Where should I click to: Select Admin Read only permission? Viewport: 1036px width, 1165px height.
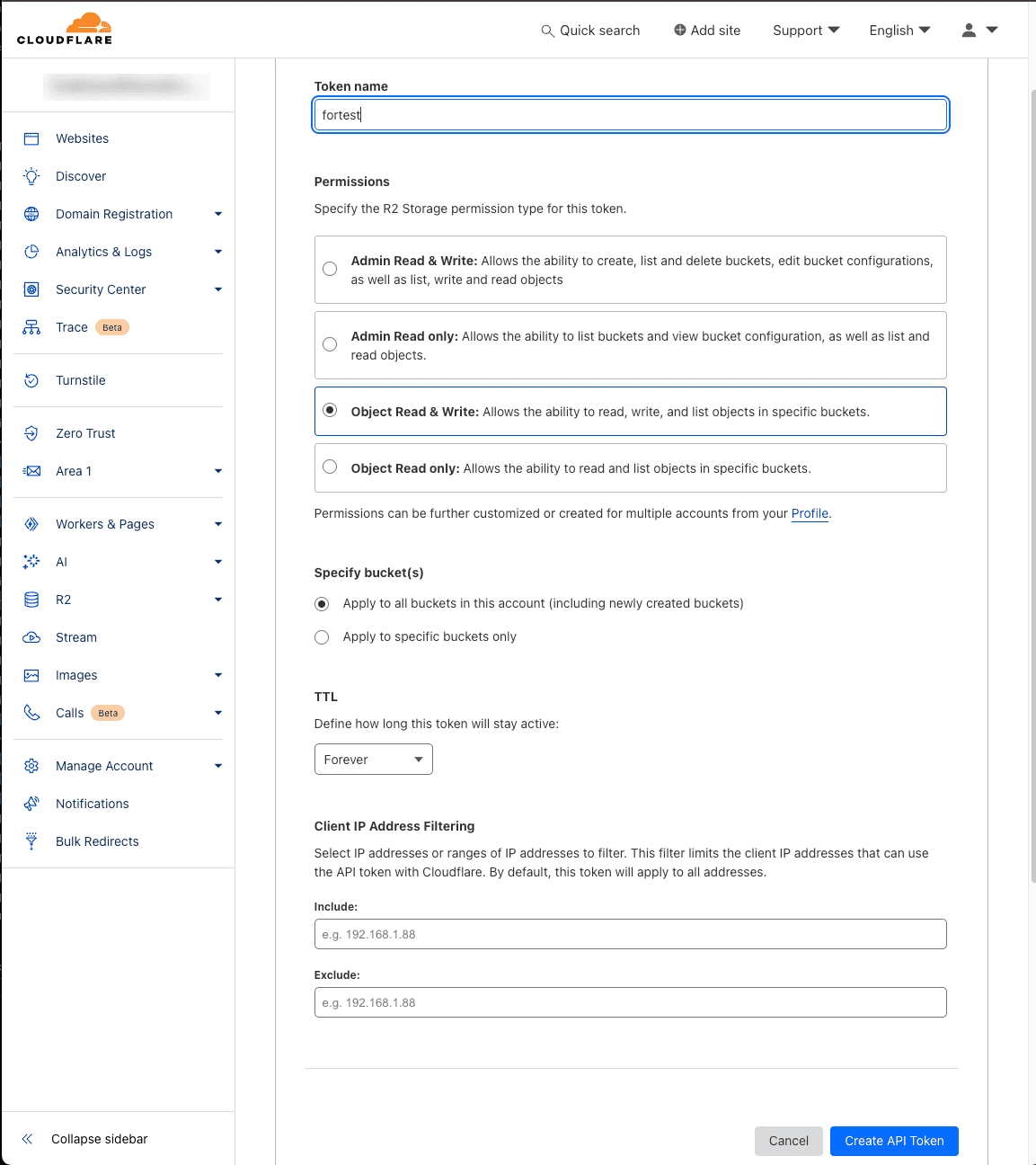[x=330, y=344]
